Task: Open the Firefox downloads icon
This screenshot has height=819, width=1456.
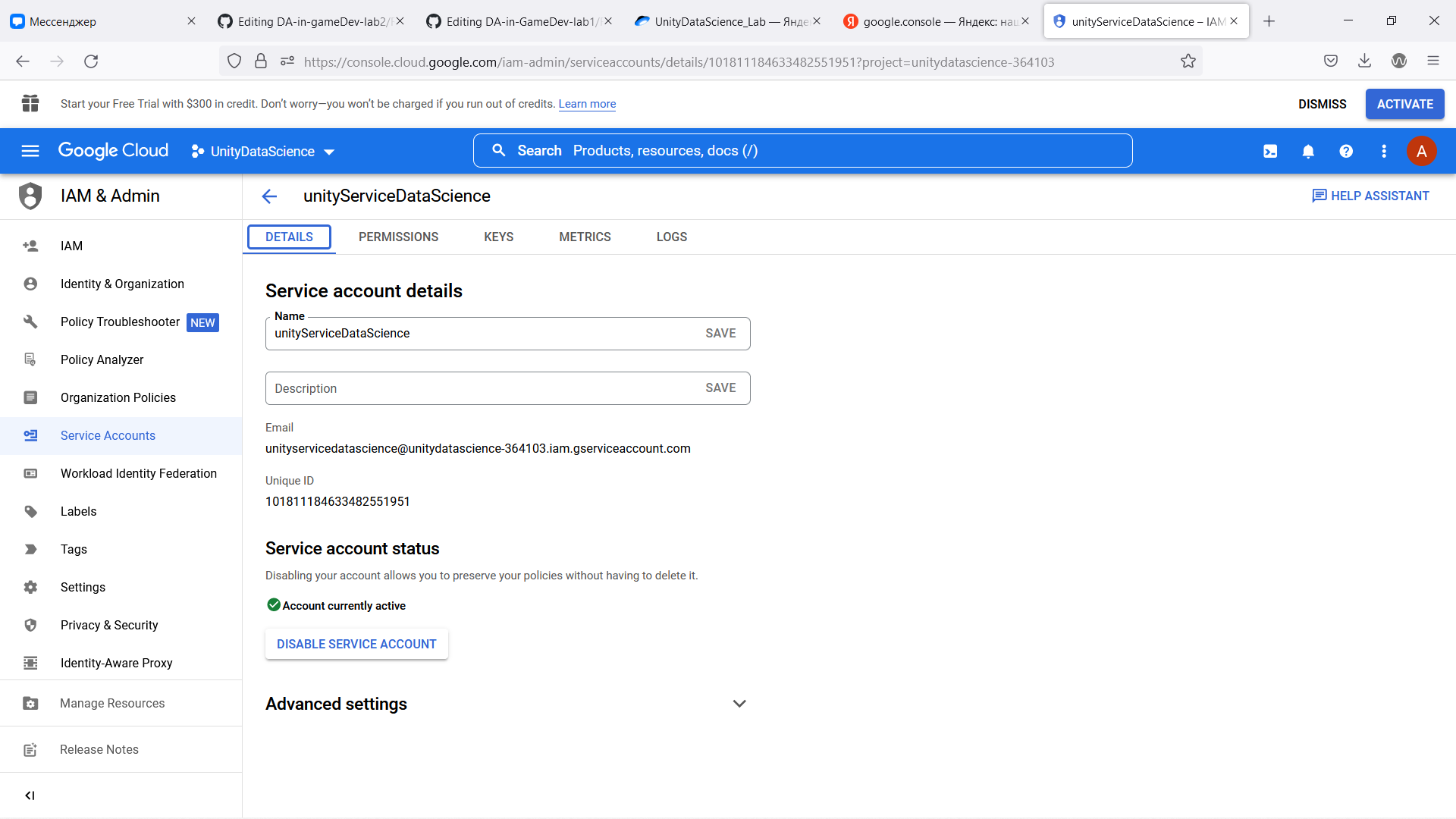Action: [1364, 61]
